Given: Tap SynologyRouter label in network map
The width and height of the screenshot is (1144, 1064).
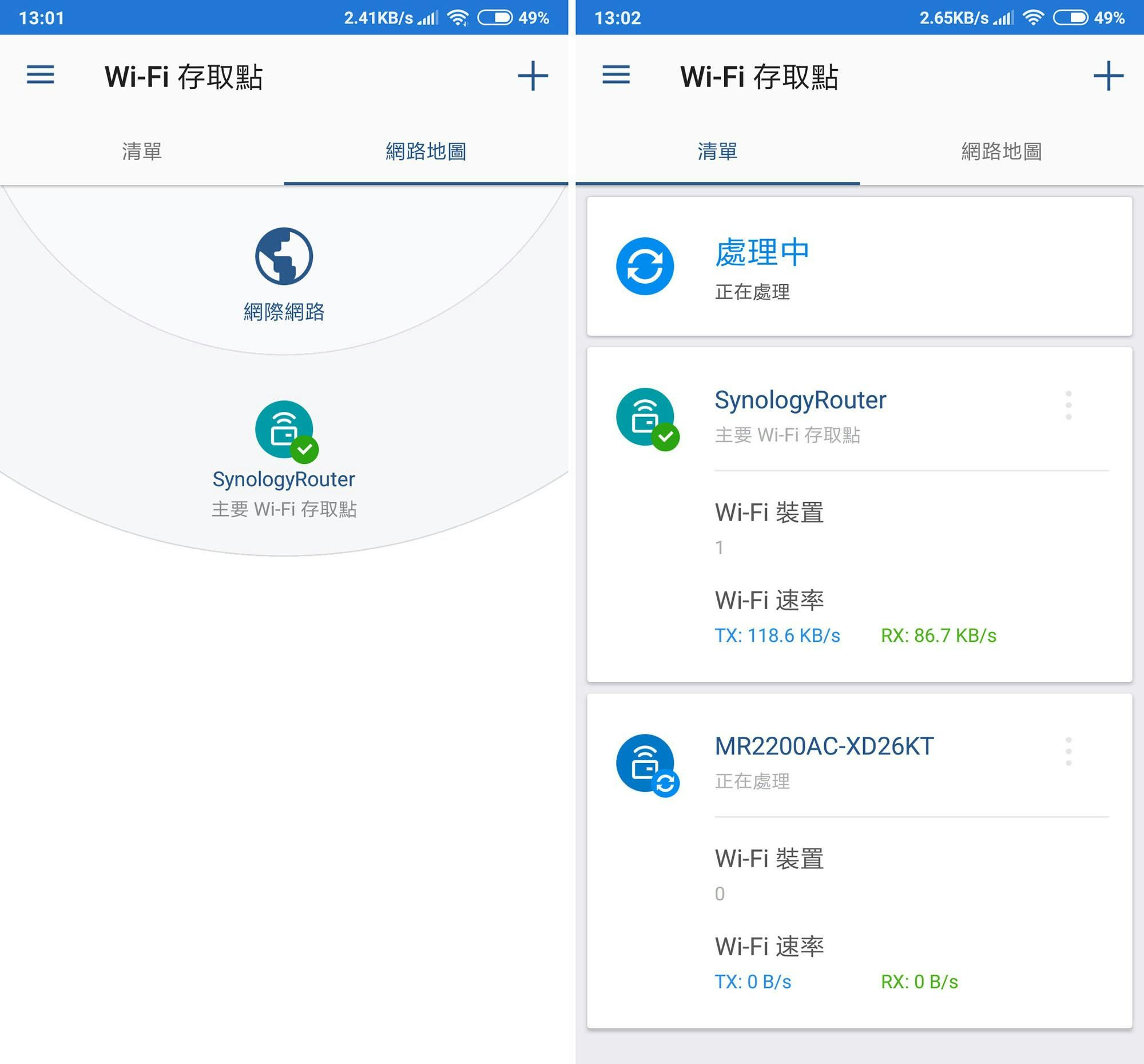Looking at the screenshot, I should tap(284, 479).
